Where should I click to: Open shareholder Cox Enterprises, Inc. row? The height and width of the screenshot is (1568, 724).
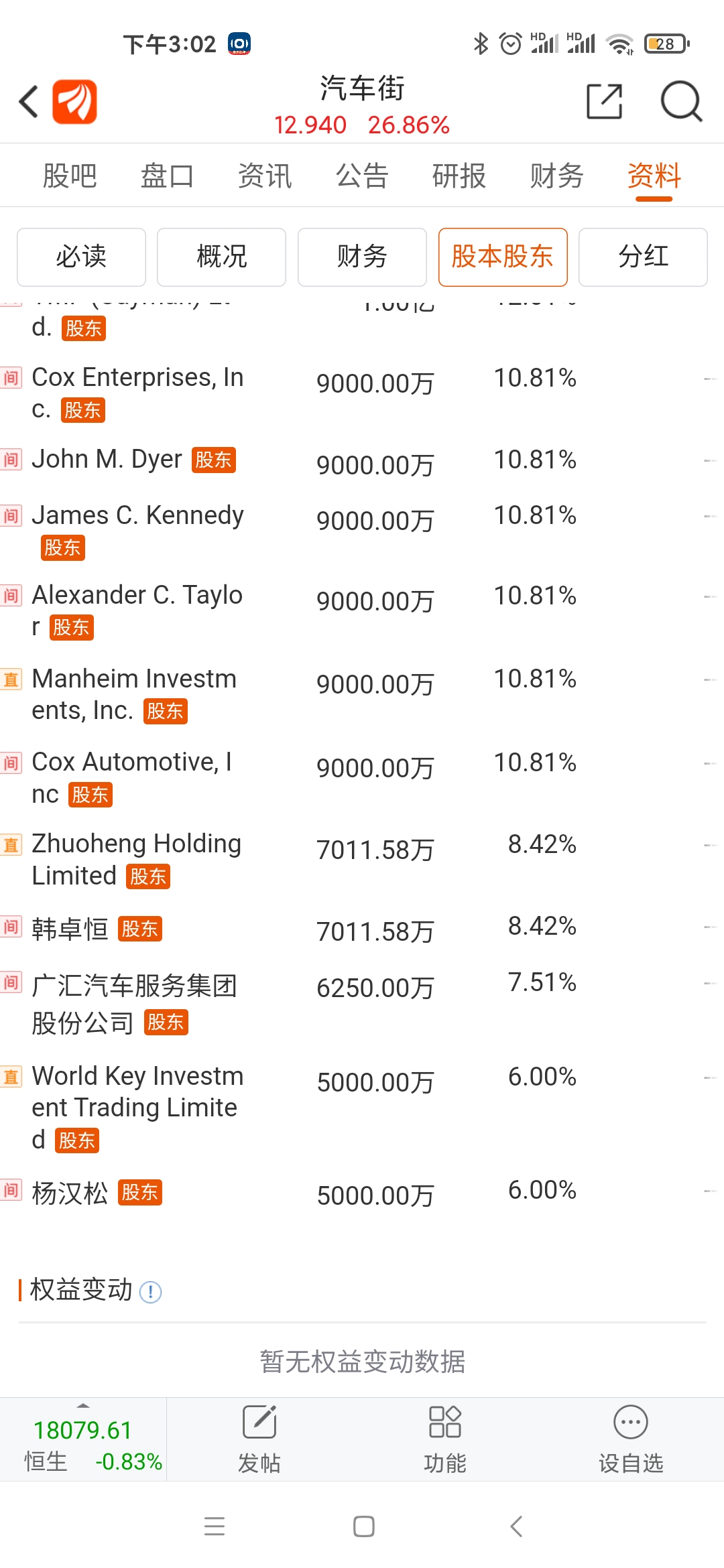[x=137, y=393]
